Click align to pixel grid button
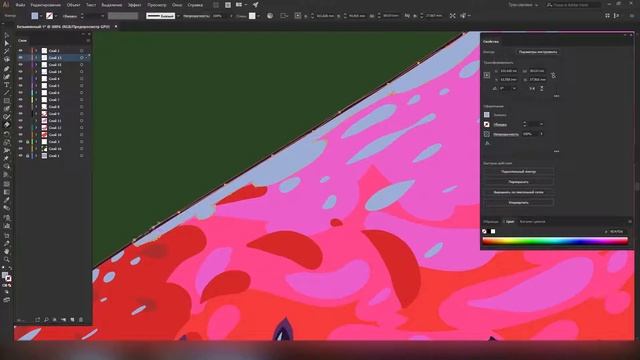This screenshot has width=640, height=360. 519,192
